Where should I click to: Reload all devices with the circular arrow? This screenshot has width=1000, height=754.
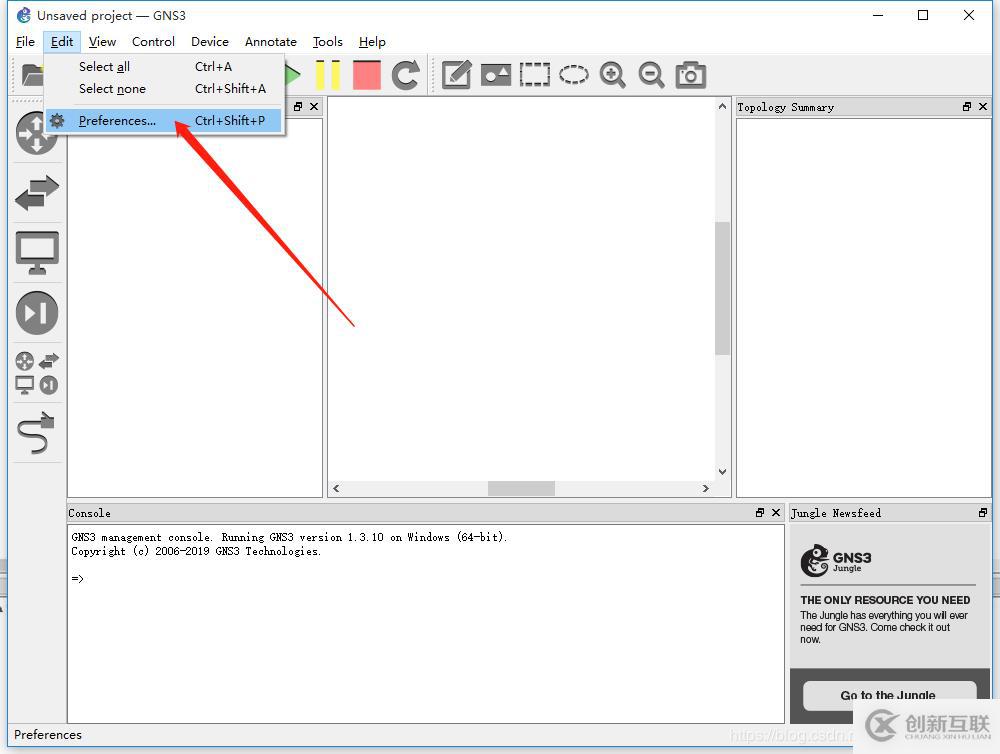click(406, 75)
